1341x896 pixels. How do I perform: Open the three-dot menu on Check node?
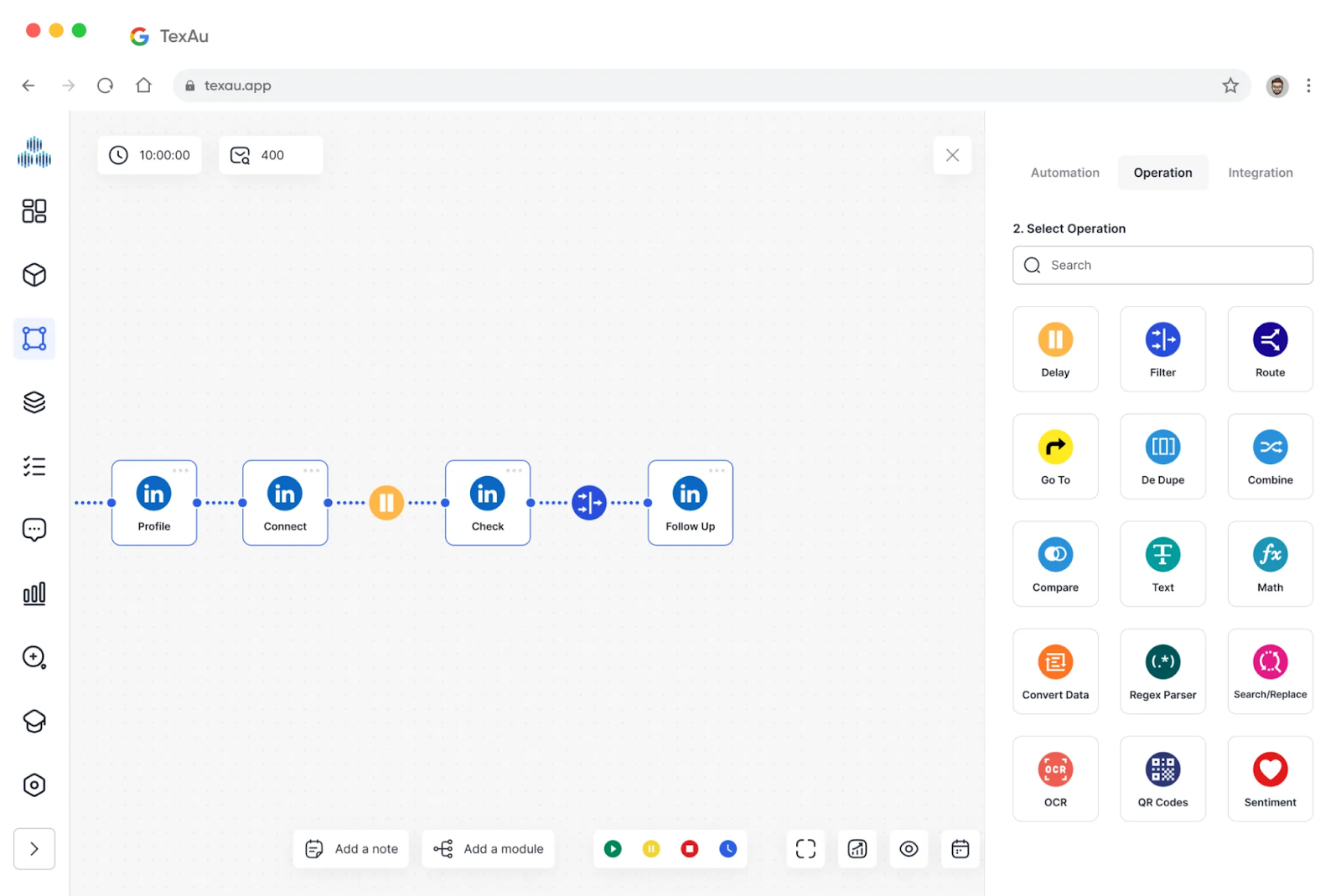tap(514, 470)
